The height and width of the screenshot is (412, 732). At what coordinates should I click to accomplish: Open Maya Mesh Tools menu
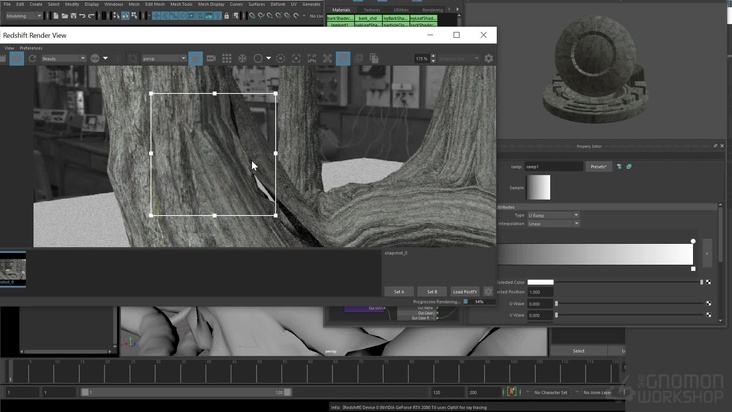181,4
